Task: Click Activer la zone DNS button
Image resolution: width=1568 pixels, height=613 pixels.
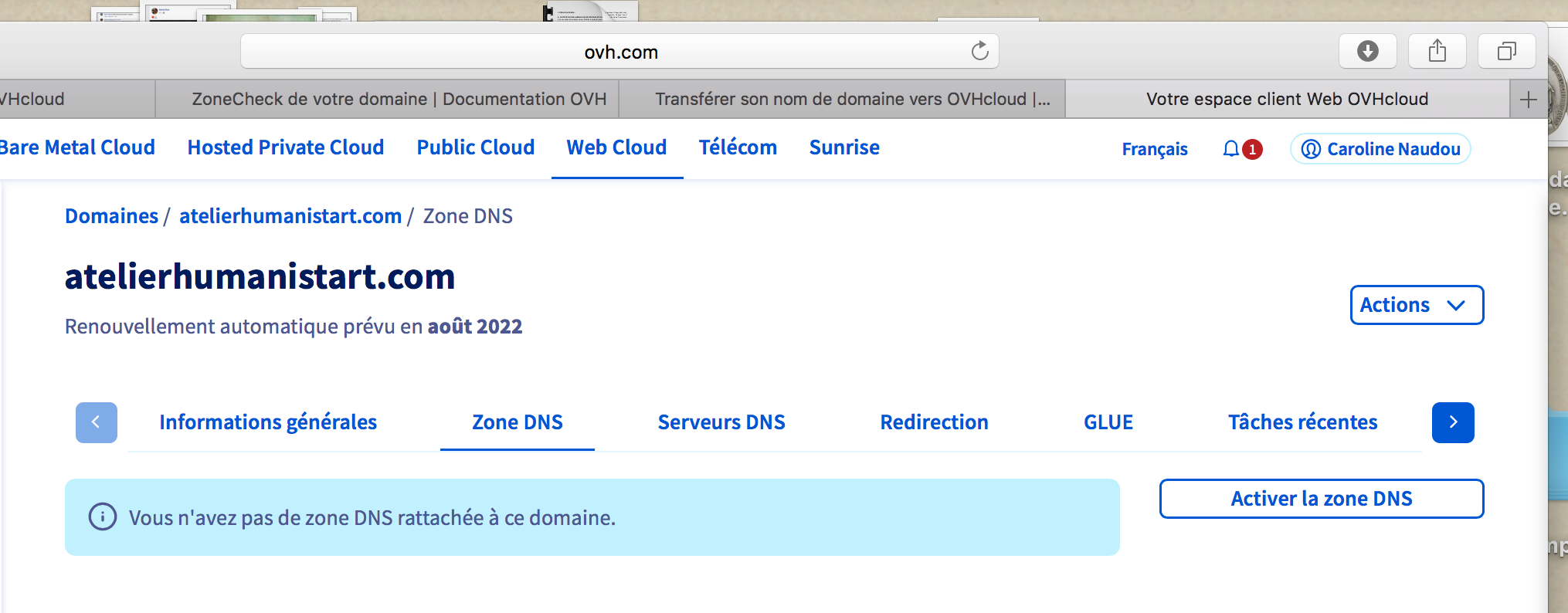Action: coord(1321,499)
